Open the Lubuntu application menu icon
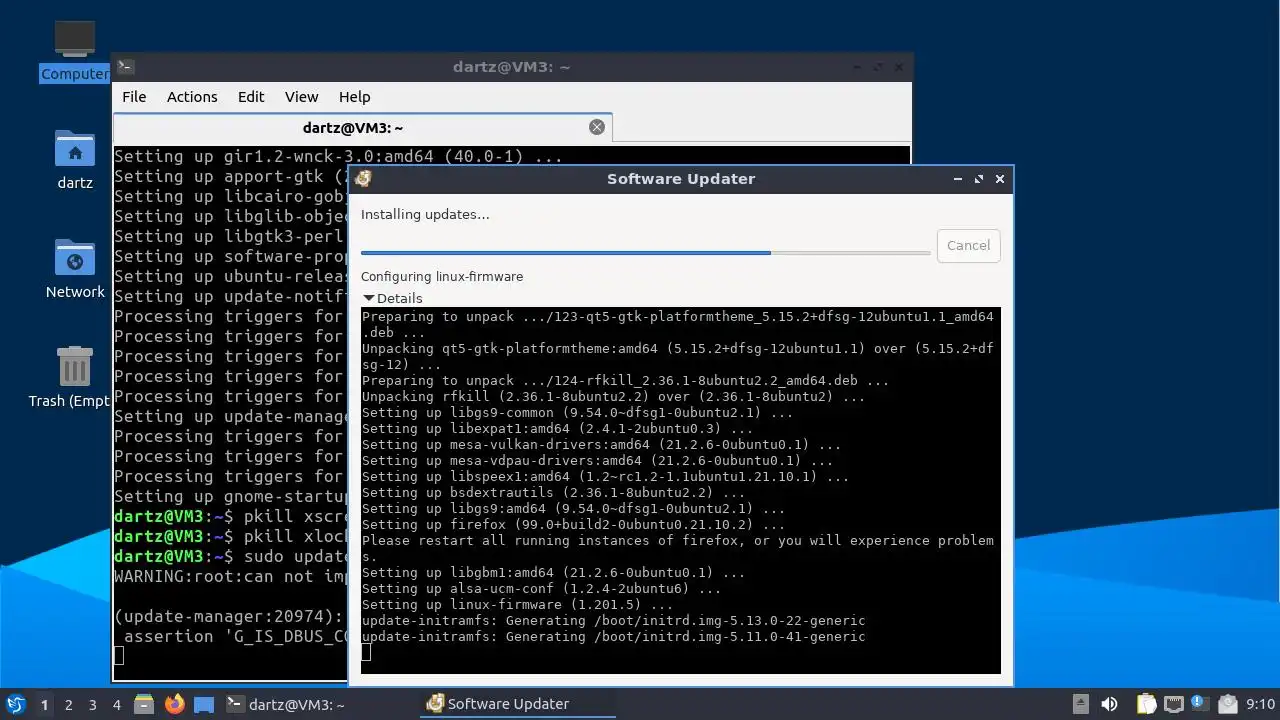 coord(15,704)
